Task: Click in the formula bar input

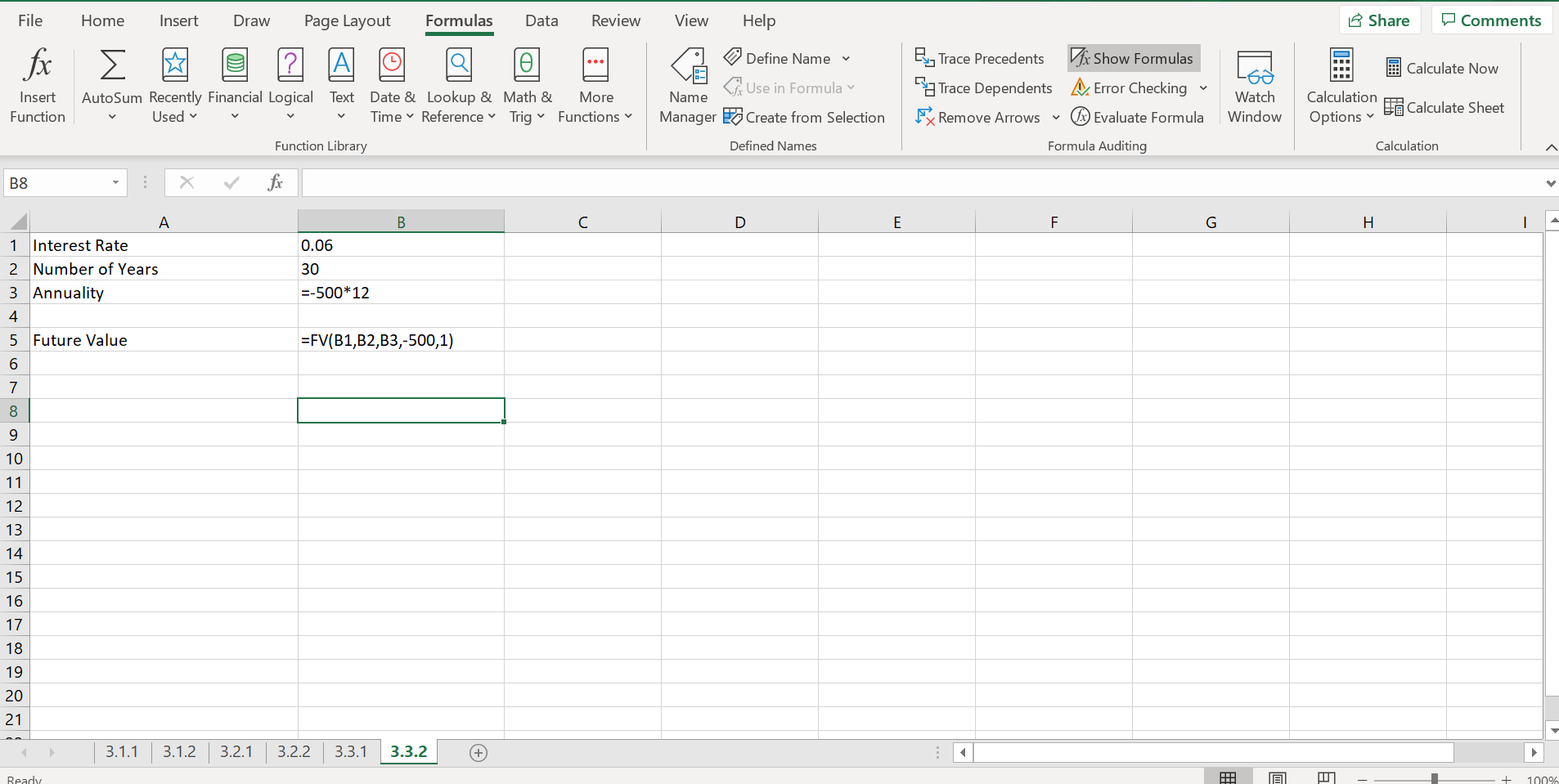Action: (923, 182)
